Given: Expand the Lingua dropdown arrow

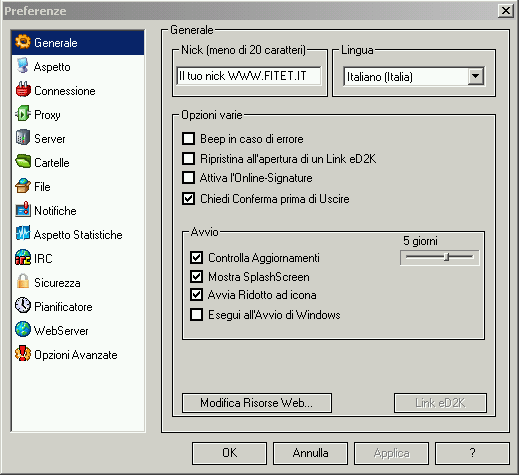Looking at the screenshot, I should click(476, 76).
